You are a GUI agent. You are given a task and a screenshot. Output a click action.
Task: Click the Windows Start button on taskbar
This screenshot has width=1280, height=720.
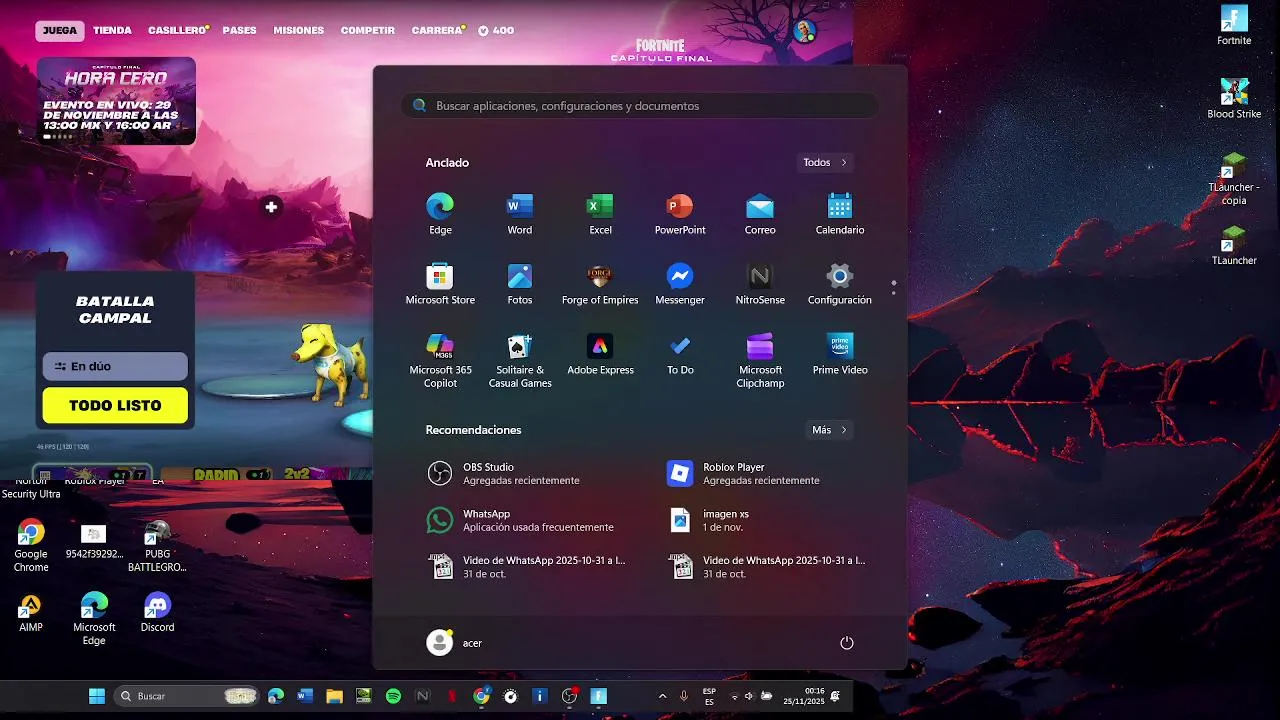tap(97, 696)
